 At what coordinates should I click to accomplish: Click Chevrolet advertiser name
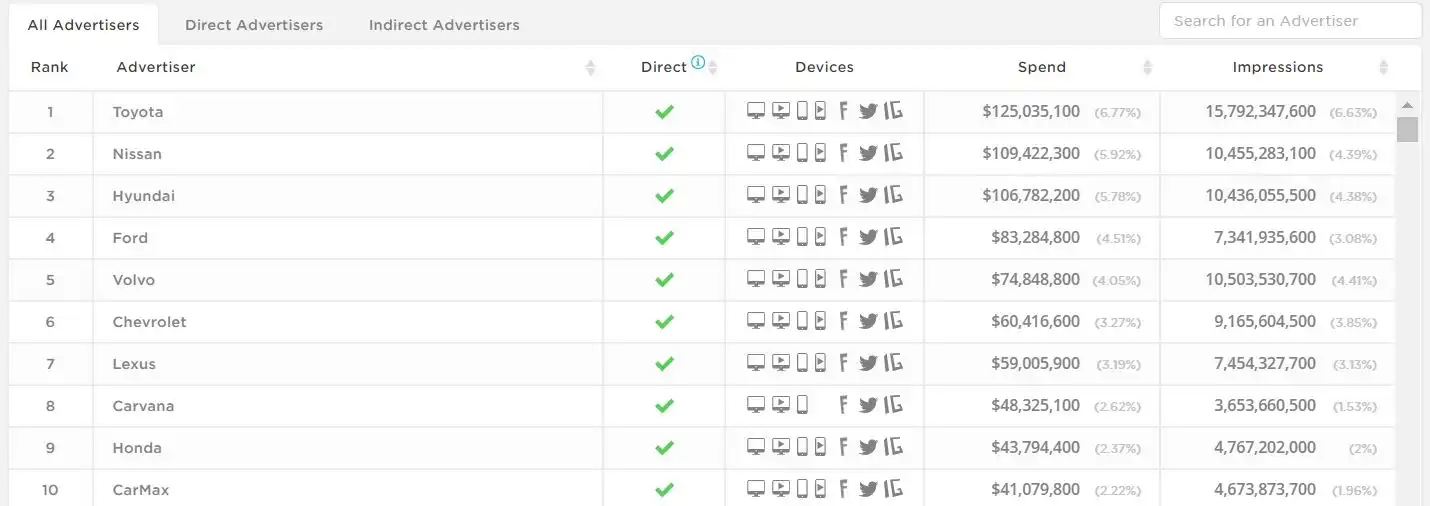150,322
